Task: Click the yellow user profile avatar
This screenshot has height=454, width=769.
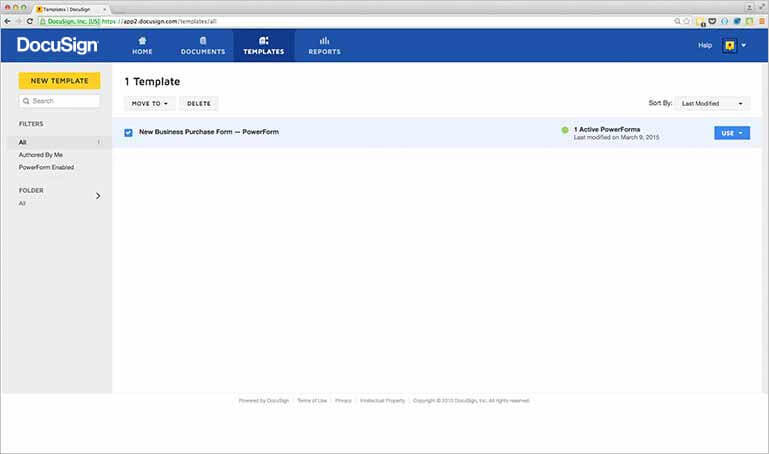Action: coord(729,46)
